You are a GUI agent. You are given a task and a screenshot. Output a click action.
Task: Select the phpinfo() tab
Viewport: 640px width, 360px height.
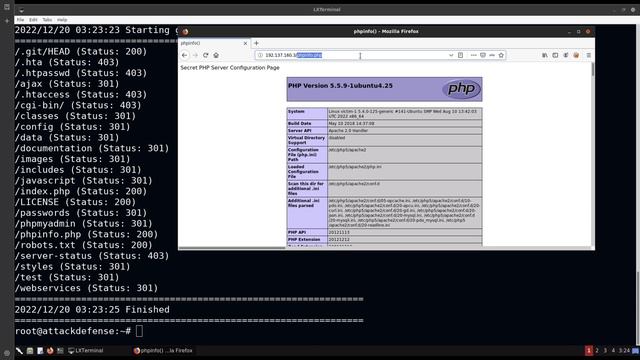point(214,43)
